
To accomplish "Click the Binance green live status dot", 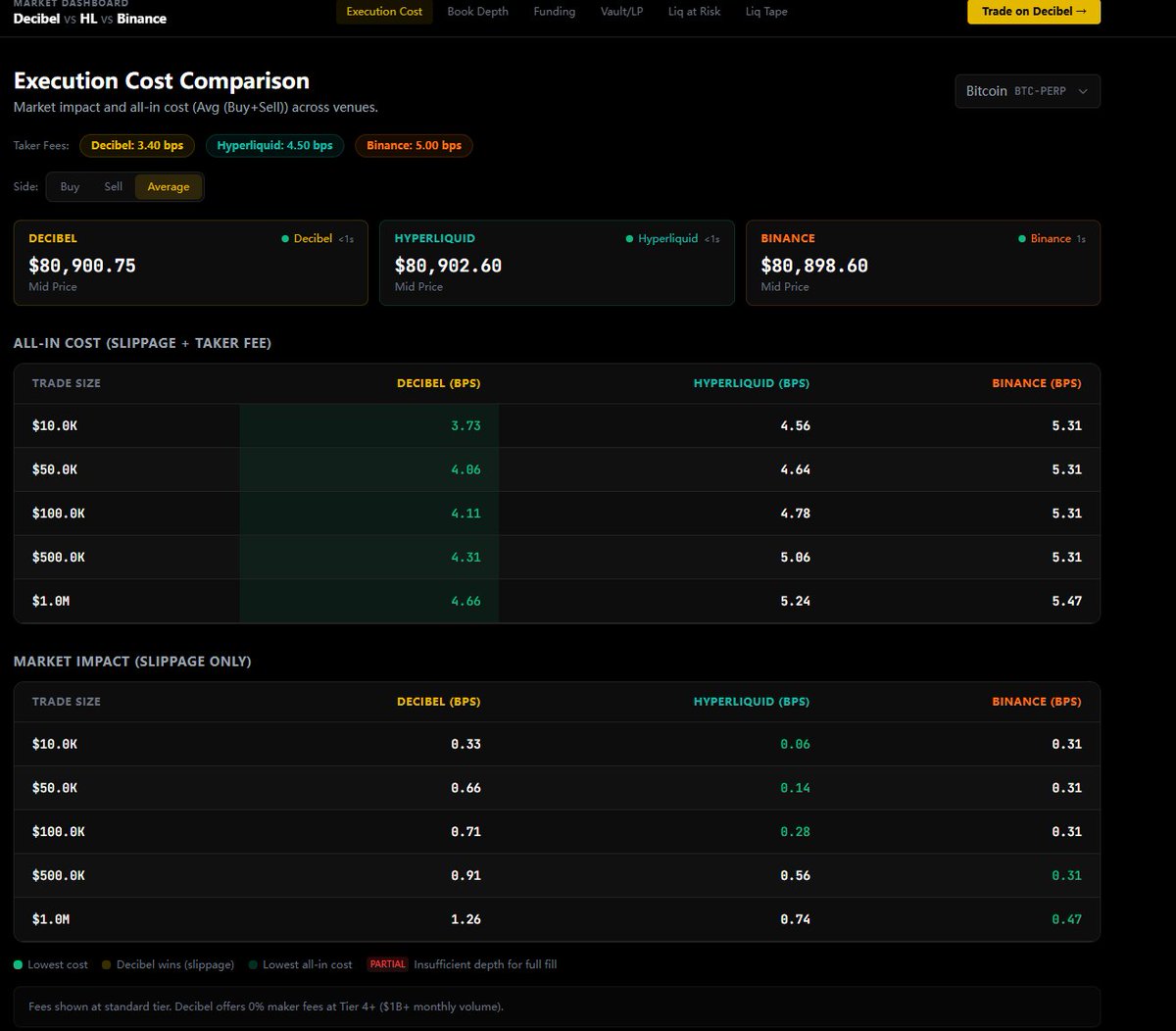I will [x=1022, y=239].
